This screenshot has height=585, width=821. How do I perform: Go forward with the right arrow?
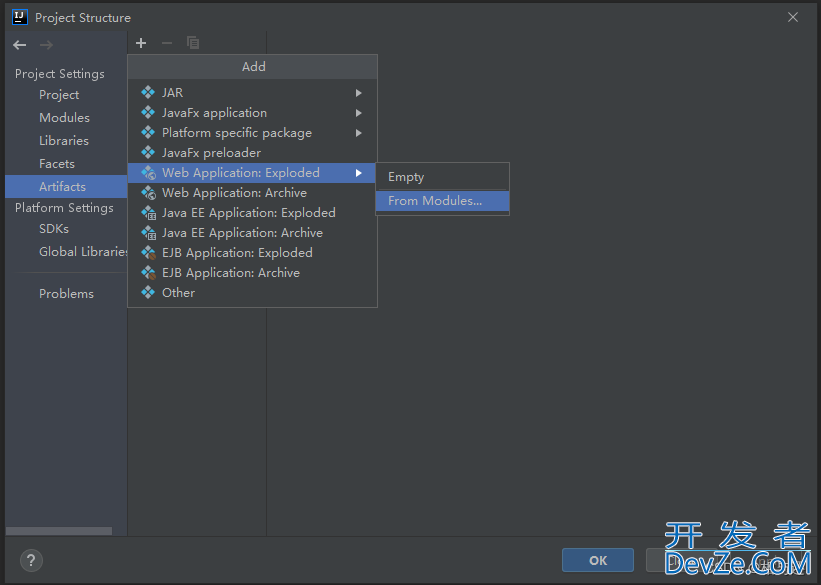(46, 45)
